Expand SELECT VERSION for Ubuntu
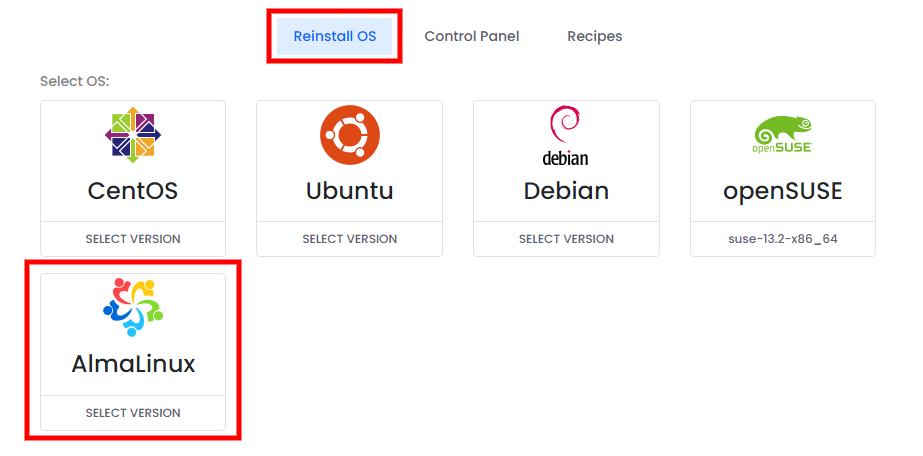The width and height of the screenshot is (923, 456). (350, 239)
